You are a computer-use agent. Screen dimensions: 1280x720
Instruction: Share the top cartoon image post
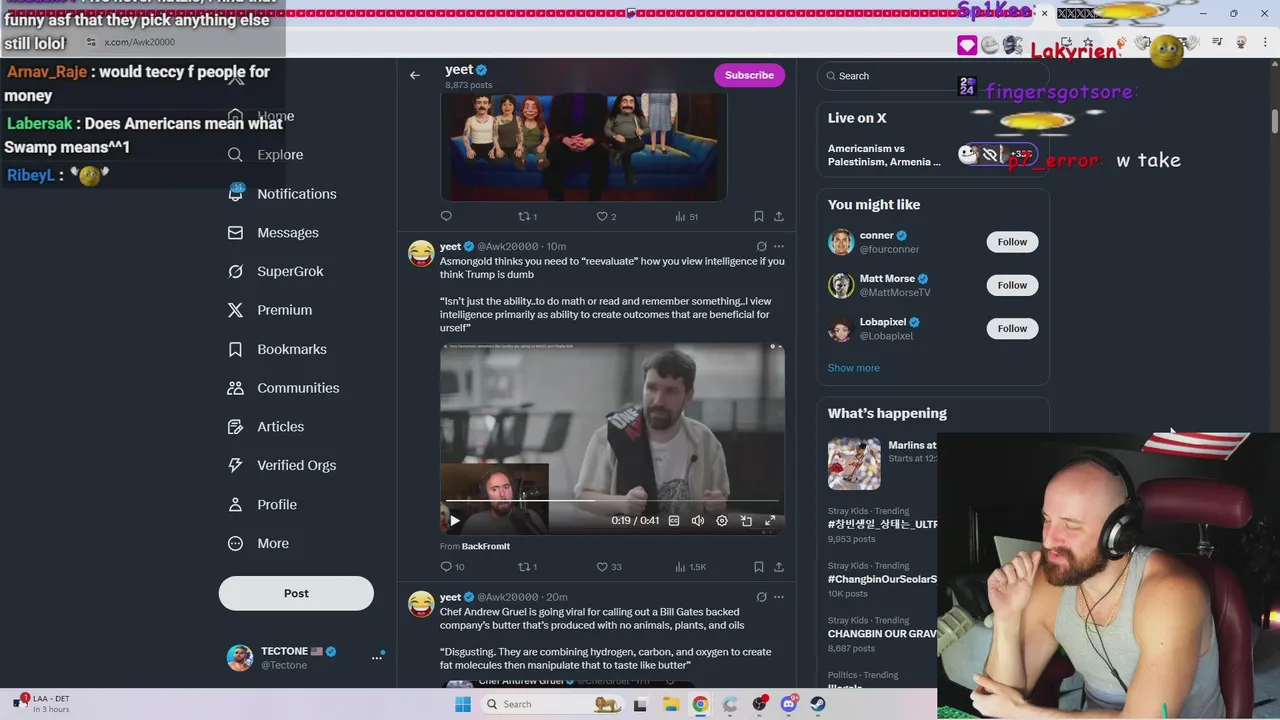778,216
